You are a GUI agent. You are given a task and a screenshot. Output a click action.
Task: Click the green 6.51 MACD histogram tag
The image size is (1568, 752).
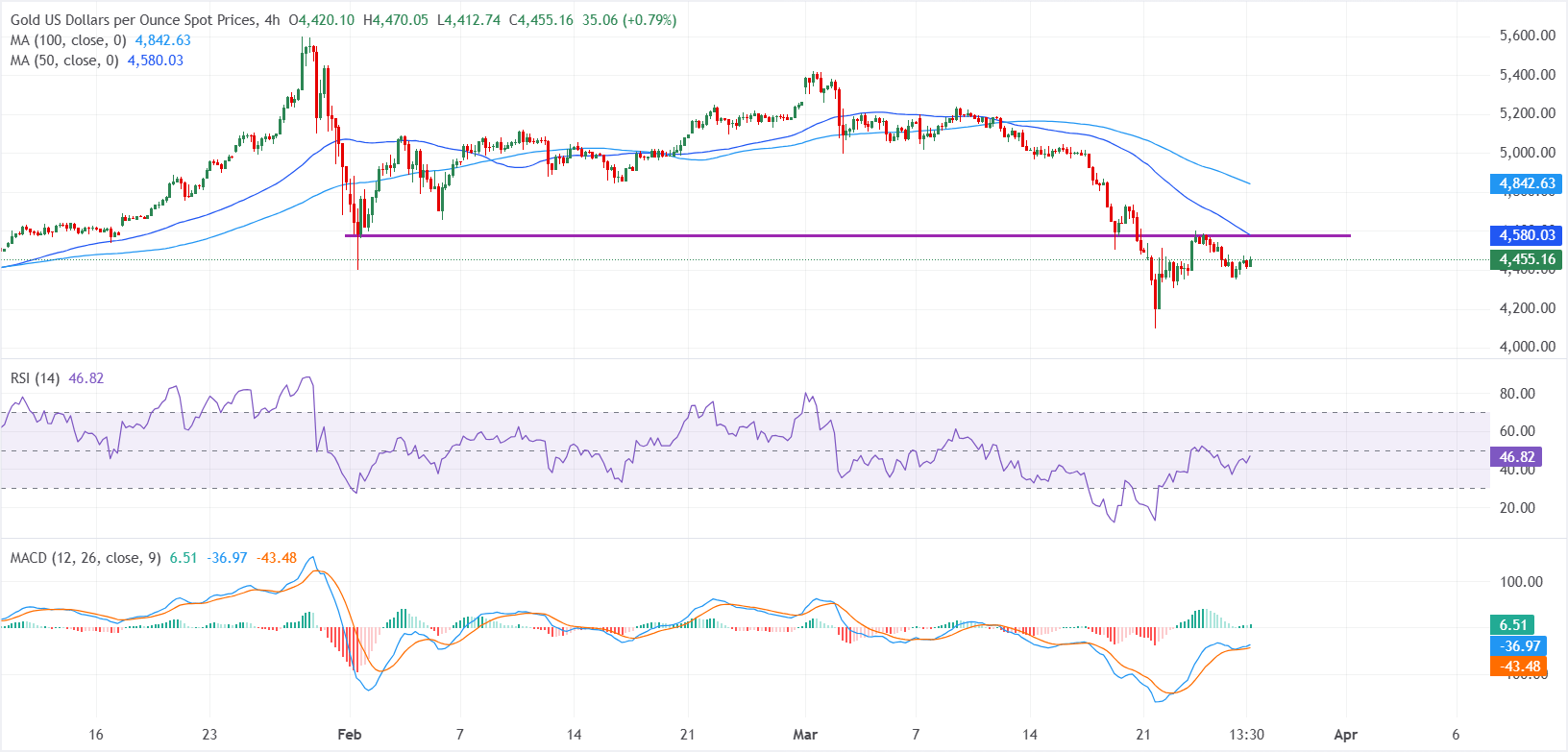pos(1512,625)
